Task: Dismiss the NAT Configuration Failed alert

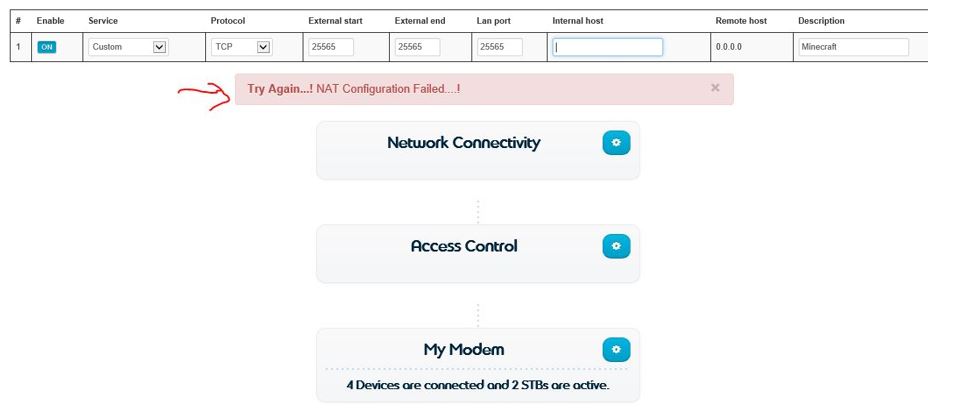Action: coord(715,88)
